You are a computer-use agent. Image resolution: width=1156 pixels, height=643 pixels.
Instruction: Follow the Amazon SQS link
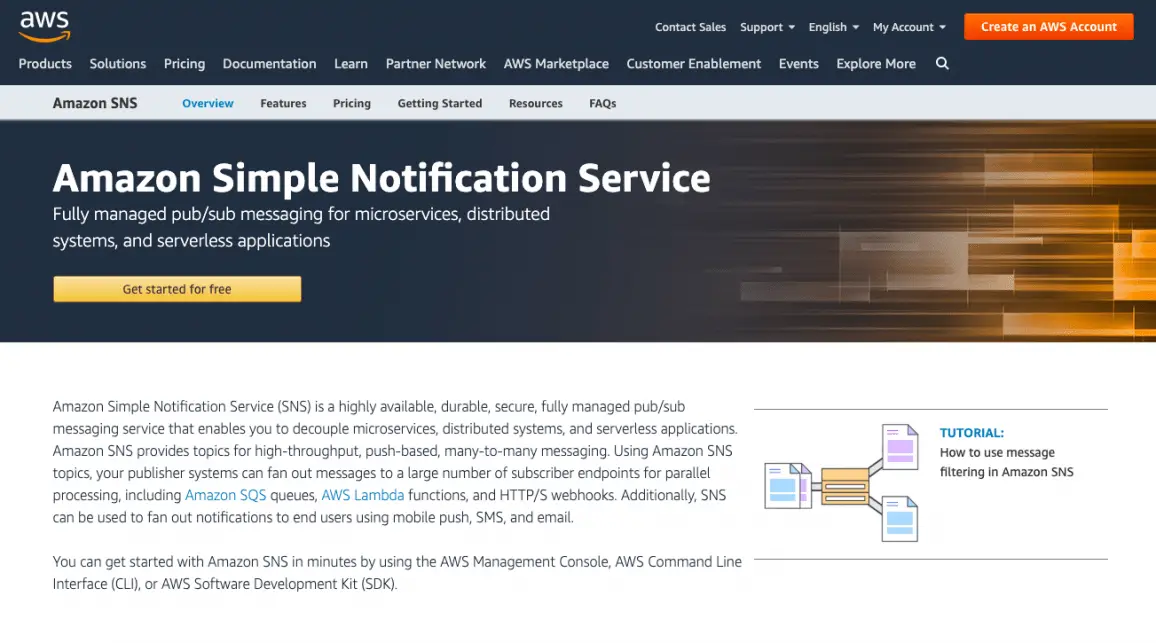pyautogui.click(x=226, y=495)
